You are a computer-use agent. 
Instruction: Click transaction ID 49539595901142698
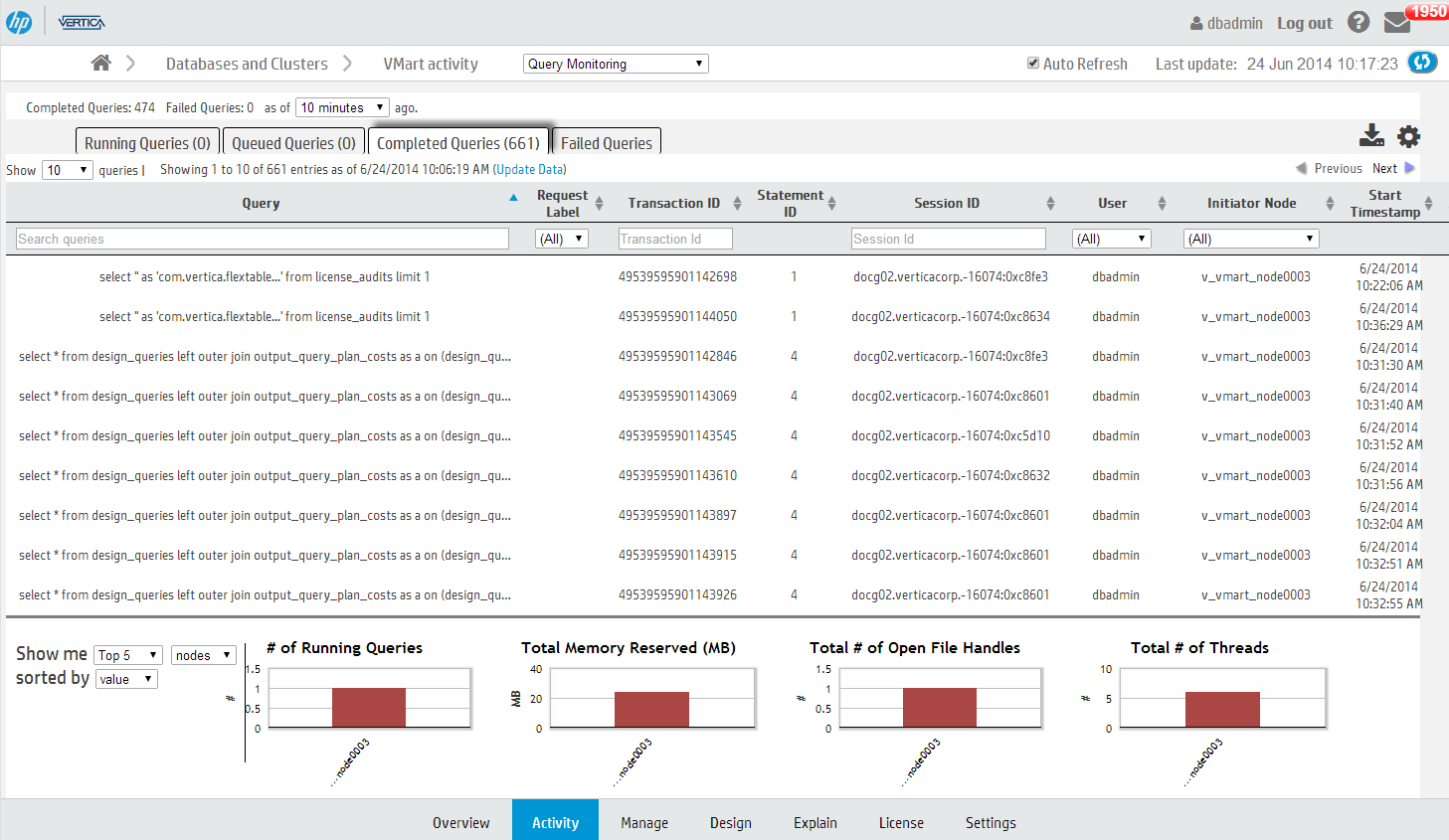(x=677, y=277)
